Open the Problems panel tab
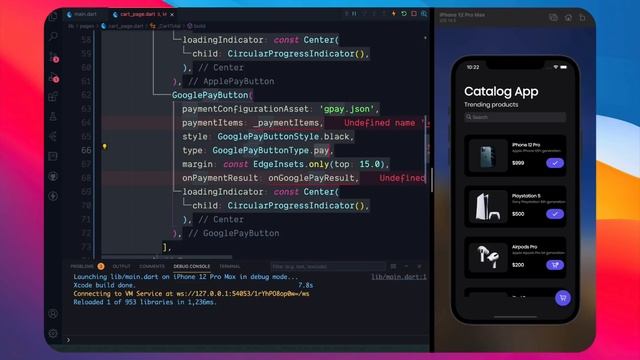640x360 pixels. 87,267
